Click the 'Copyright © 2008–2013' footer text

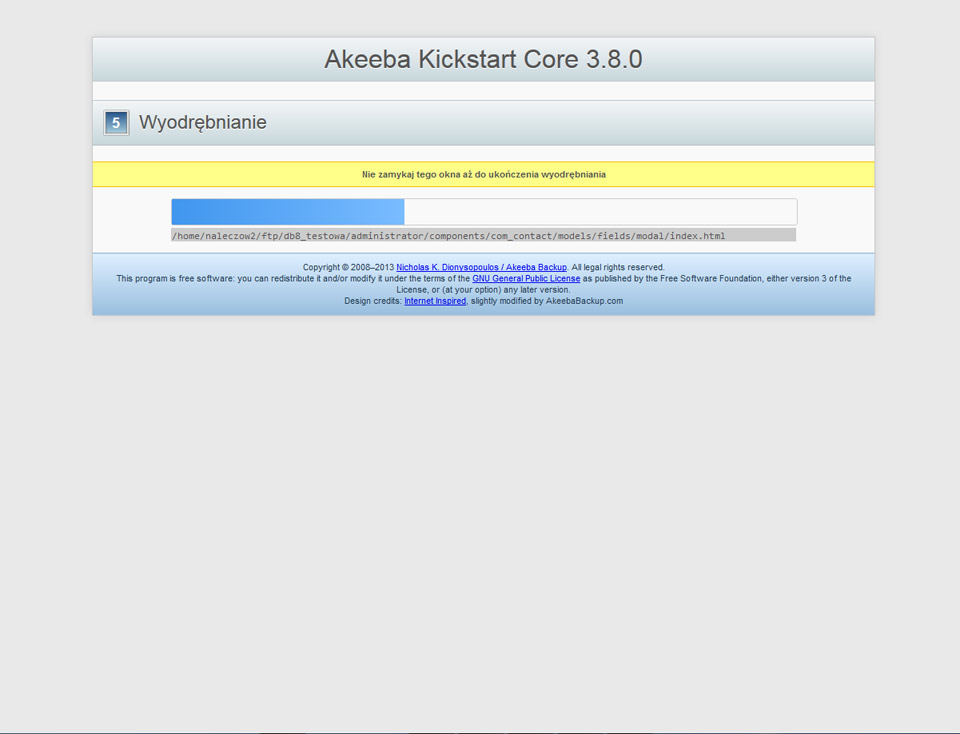[348, 268]
